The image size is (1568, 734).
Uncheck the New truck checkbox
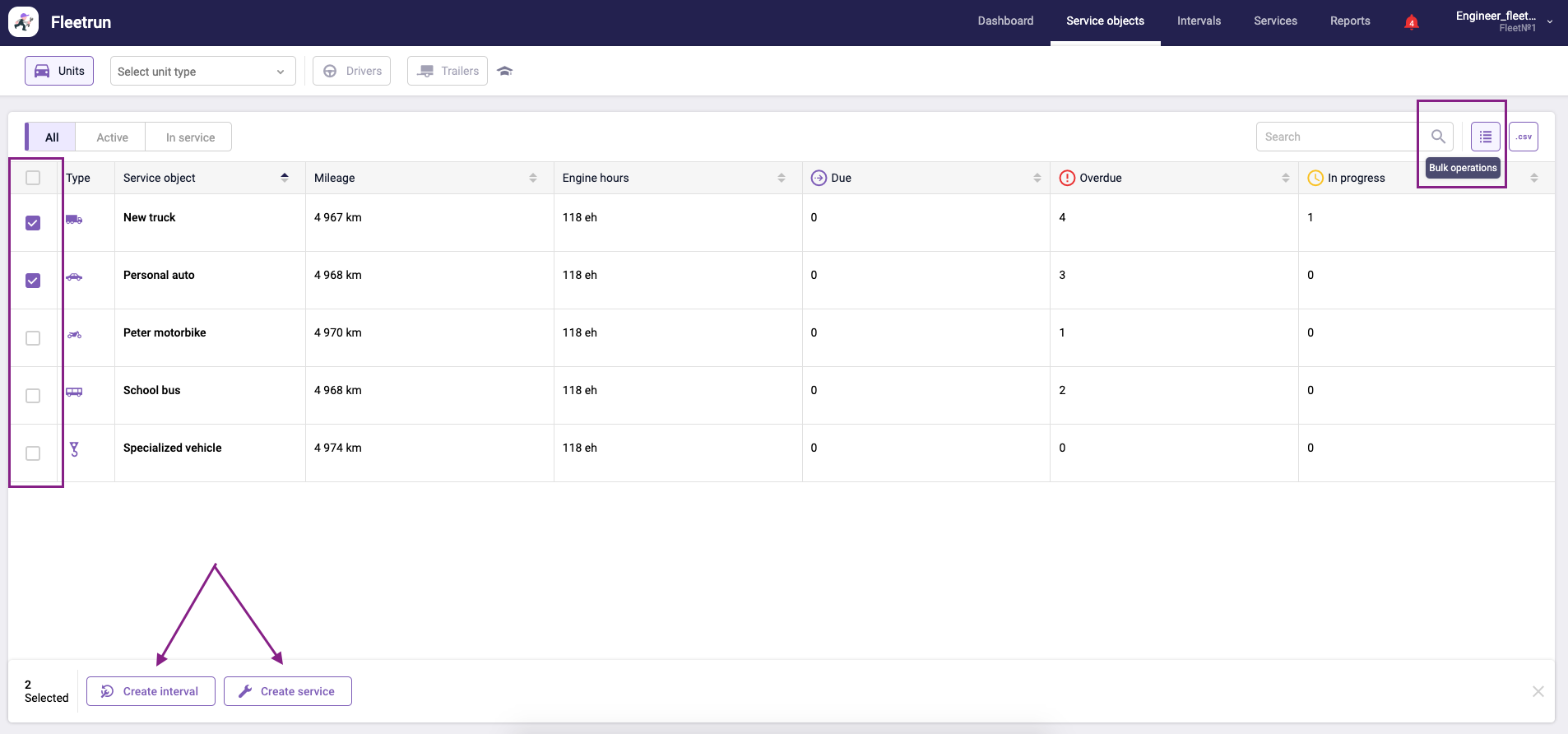33,223
